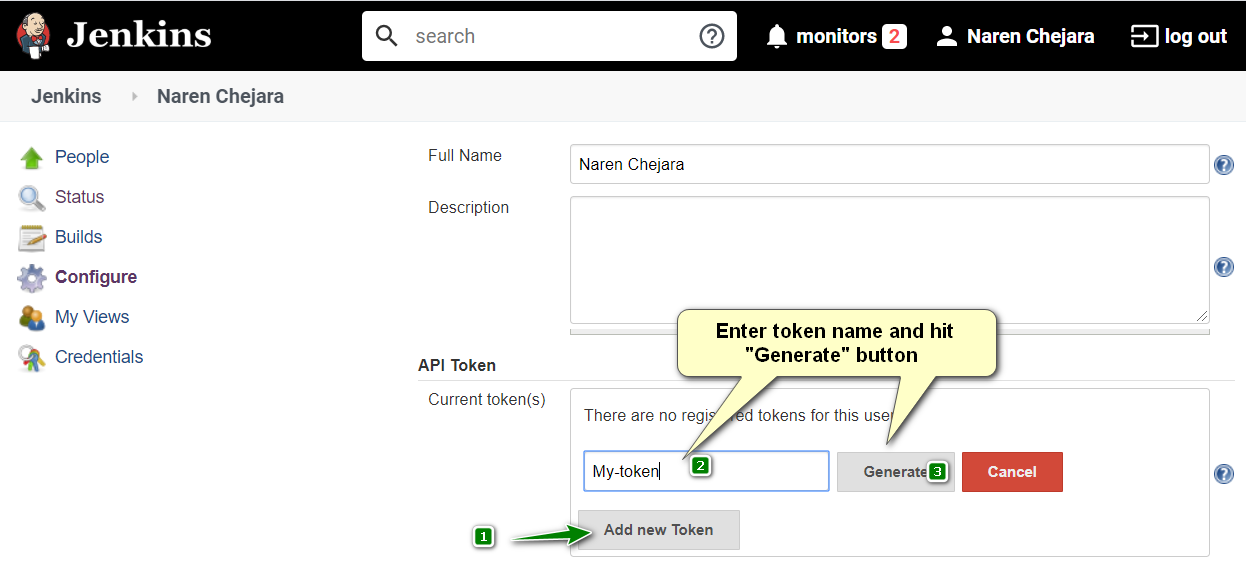Image resolution: width=1246 pixels, height=564 pixels.
Task: Click the Generate token button
Action: click(x=895, y=472)
